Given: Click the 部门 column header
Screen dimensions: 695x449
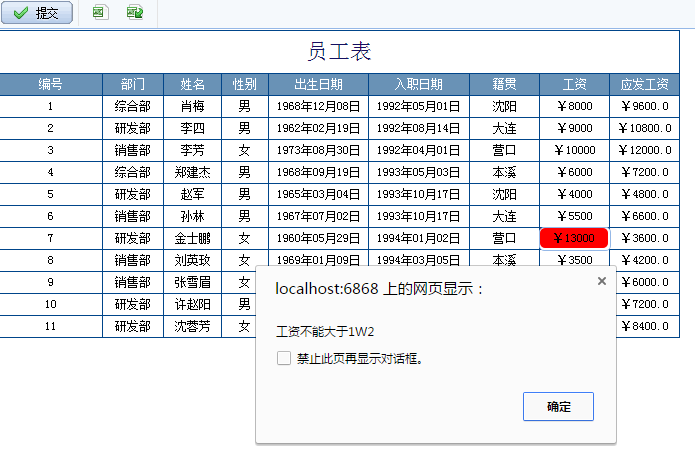Looking at the screenshot, I should [133, 84].
